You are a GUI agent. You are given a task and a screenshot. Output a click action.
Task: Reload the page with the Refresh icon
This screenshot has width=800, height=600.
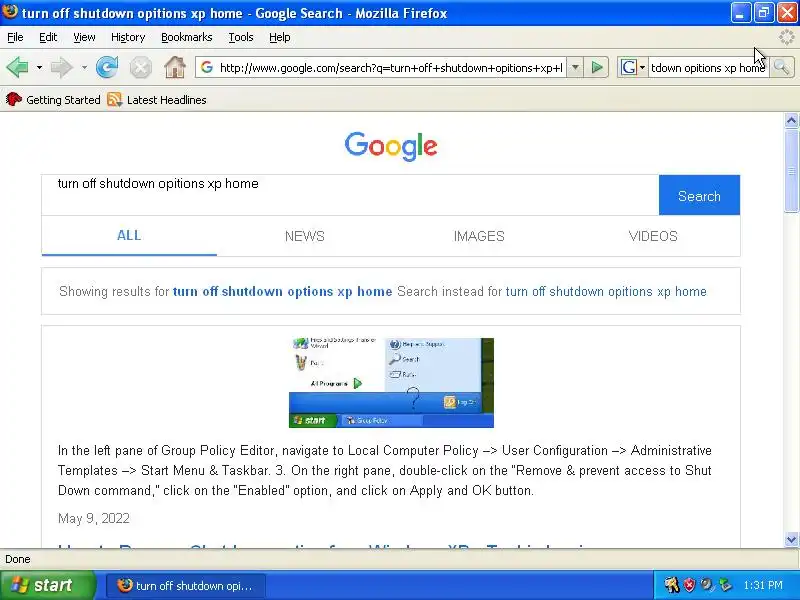point(107,67)
